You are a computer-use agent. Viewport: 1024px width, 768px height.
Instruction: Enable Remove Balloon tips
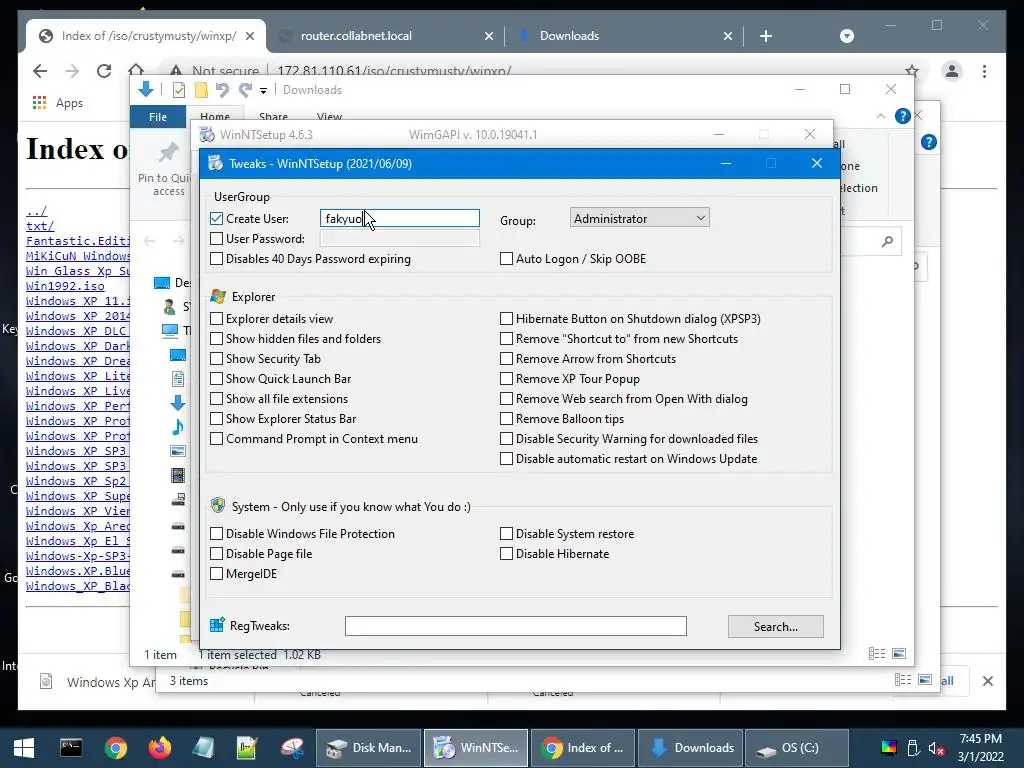coord(506,419)
